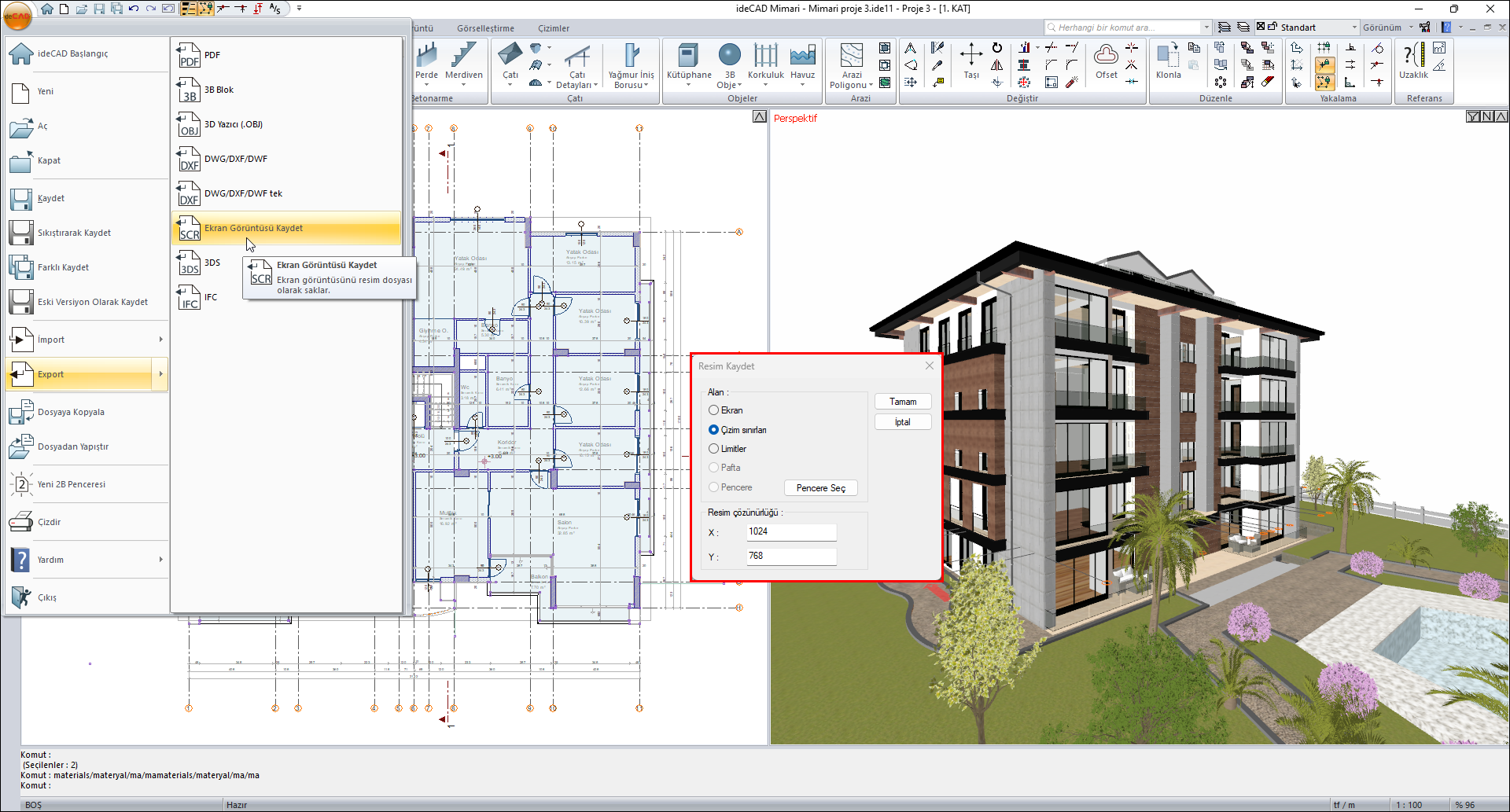Expand the Arazi Poligonu dropdown
Screen dimensions: 1510x812
click(871, 85)
